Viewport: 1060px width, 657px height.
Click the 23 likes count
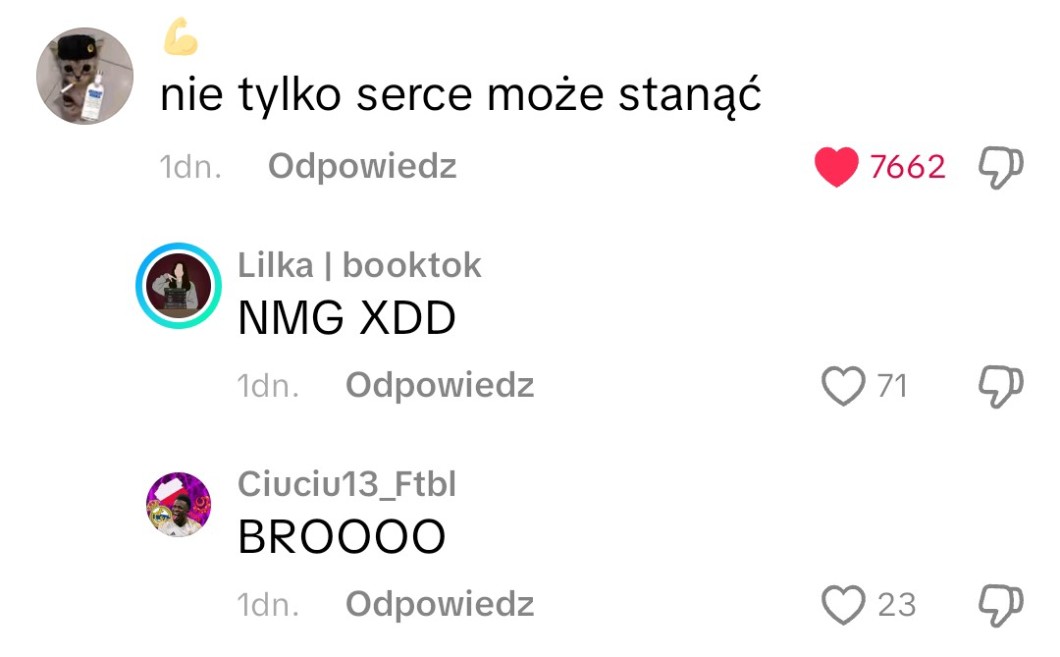tap(896, 605)
